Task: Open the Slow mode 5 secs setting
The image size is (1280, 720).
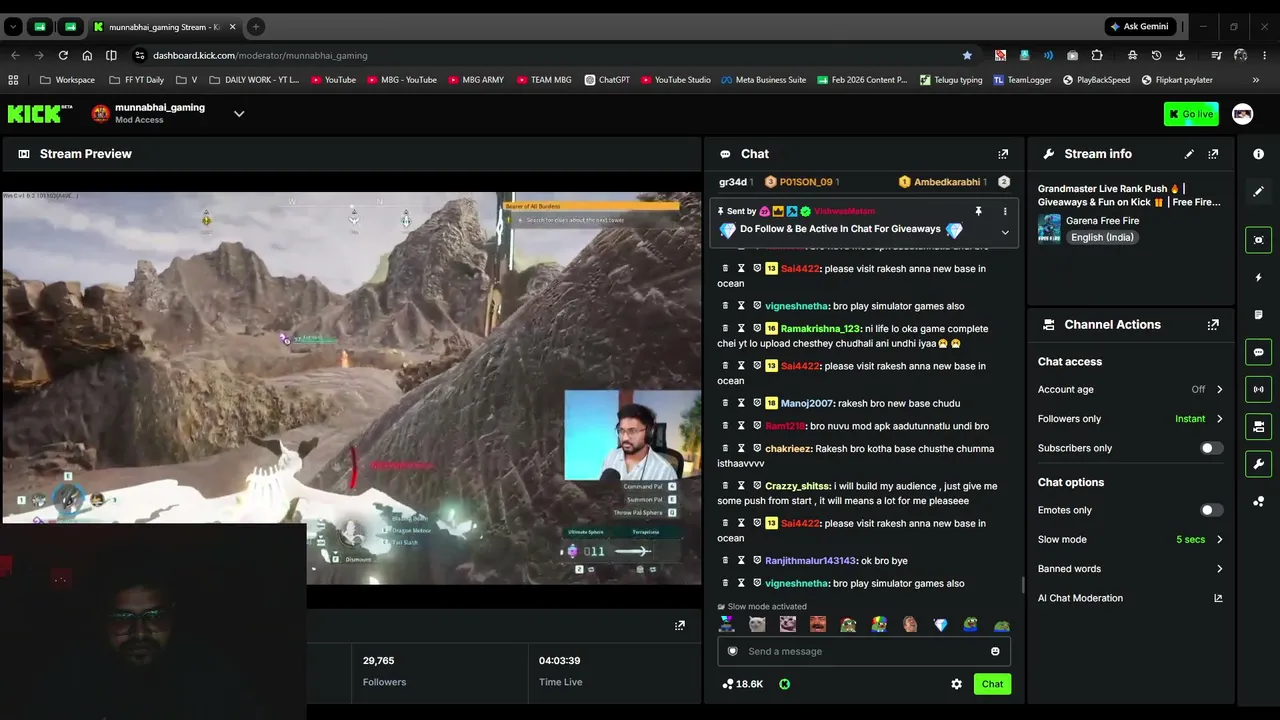Action: click(x=1130, y=540)
